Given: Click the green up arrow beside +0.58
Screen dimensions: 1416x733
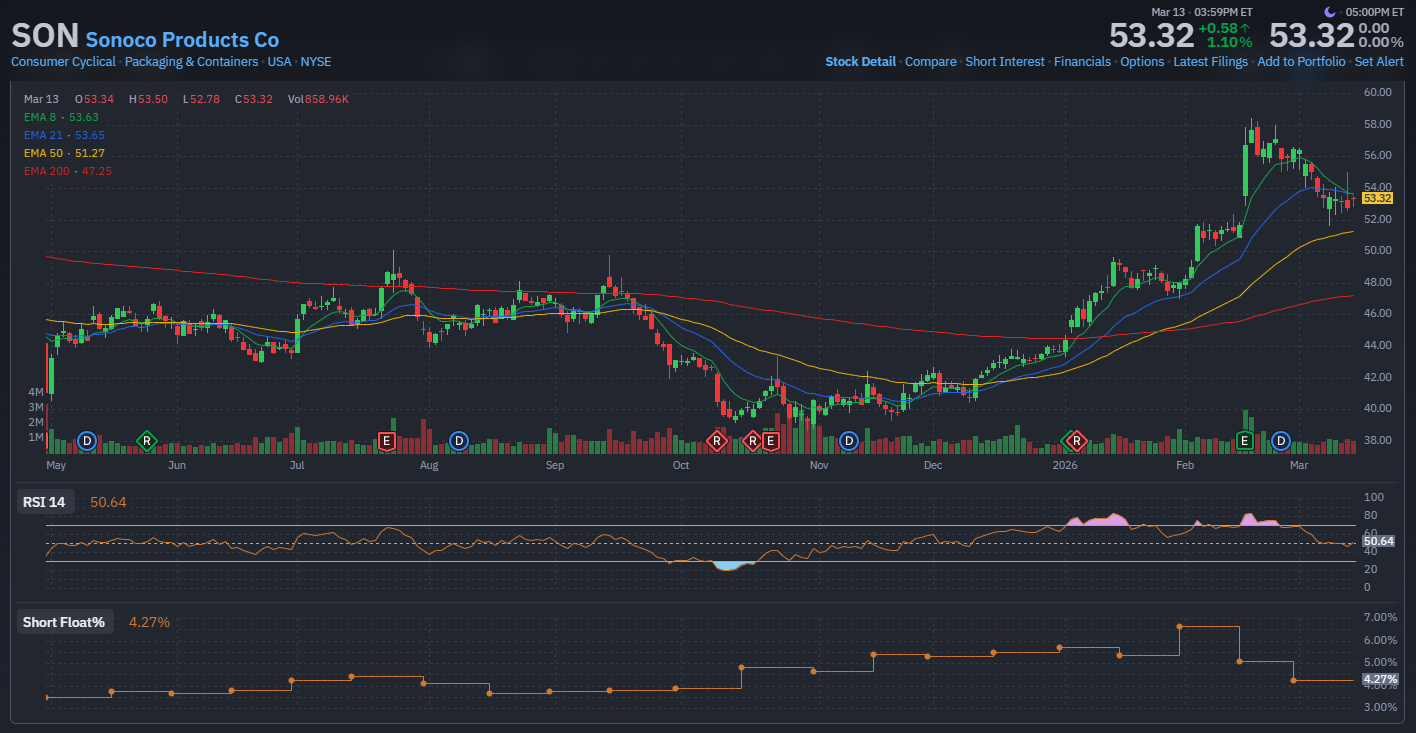Looking at the screenshot, I should (x=1244, y=28).
